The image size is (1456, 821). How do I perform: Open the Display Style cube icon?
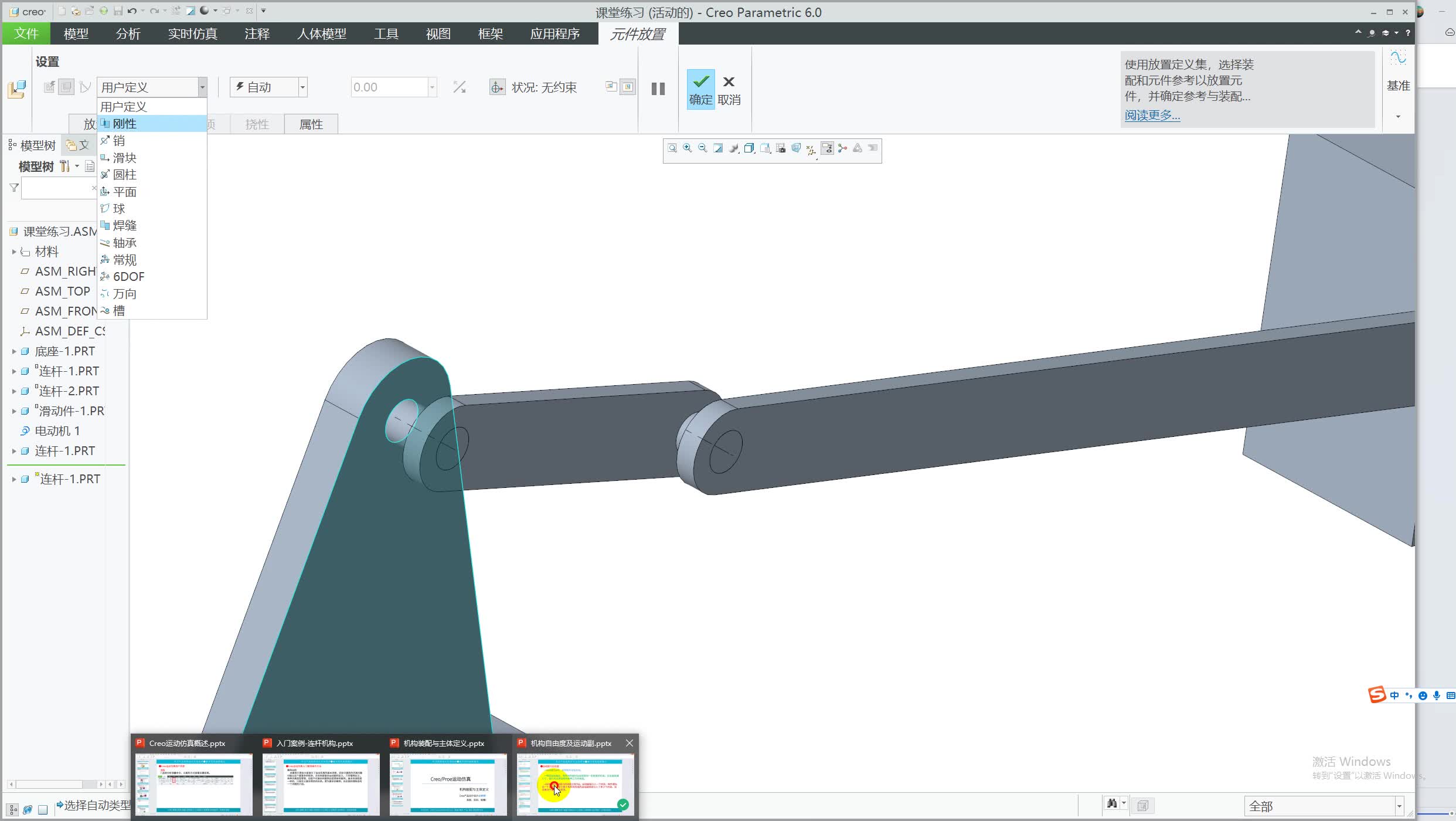click(749, 148)
